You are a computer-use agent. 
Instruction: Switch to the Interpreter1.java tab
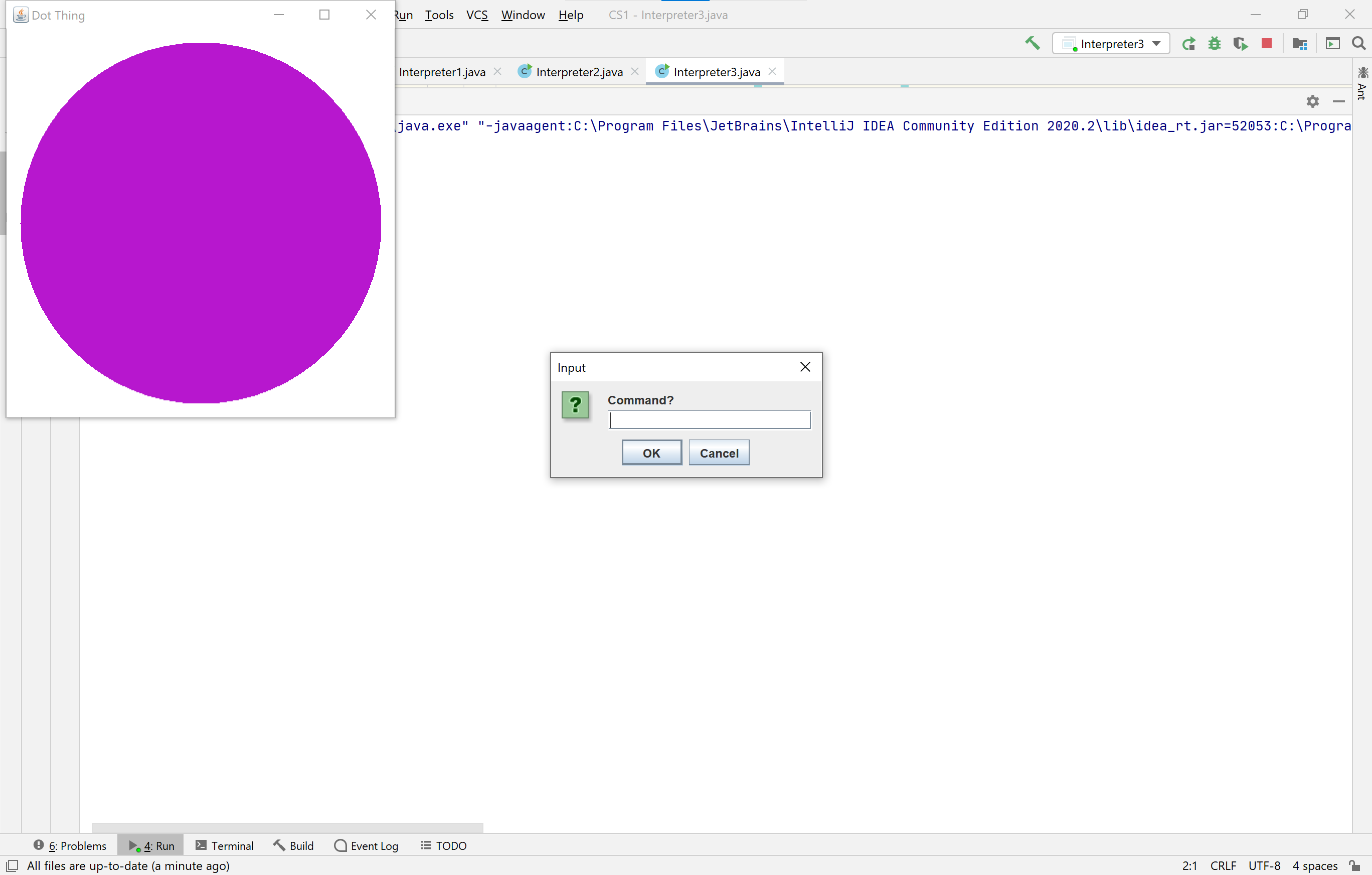click(x=442, y=72)
